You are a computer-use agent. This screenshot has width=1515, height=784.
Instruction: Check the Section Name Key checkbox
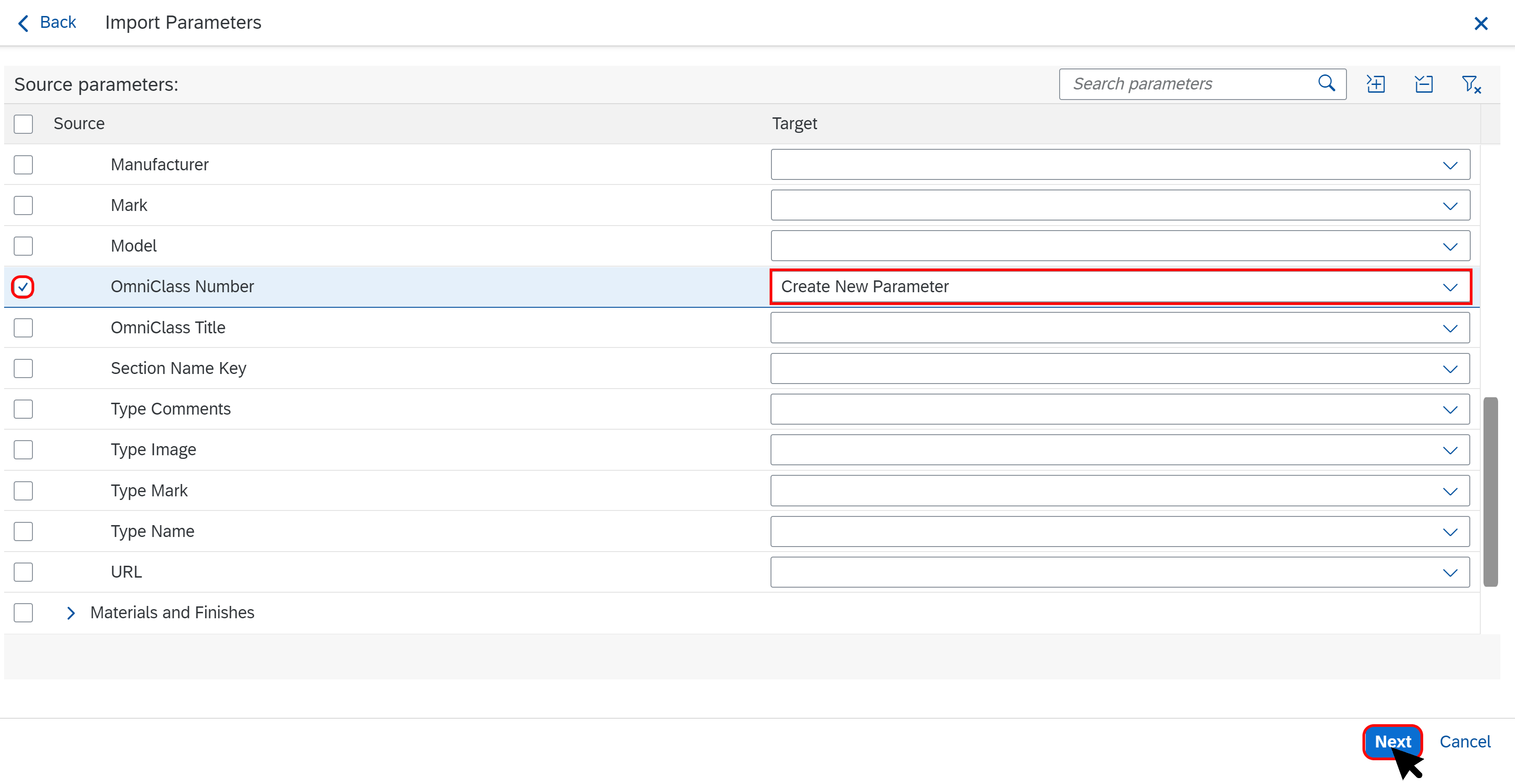tap(24, 368)
